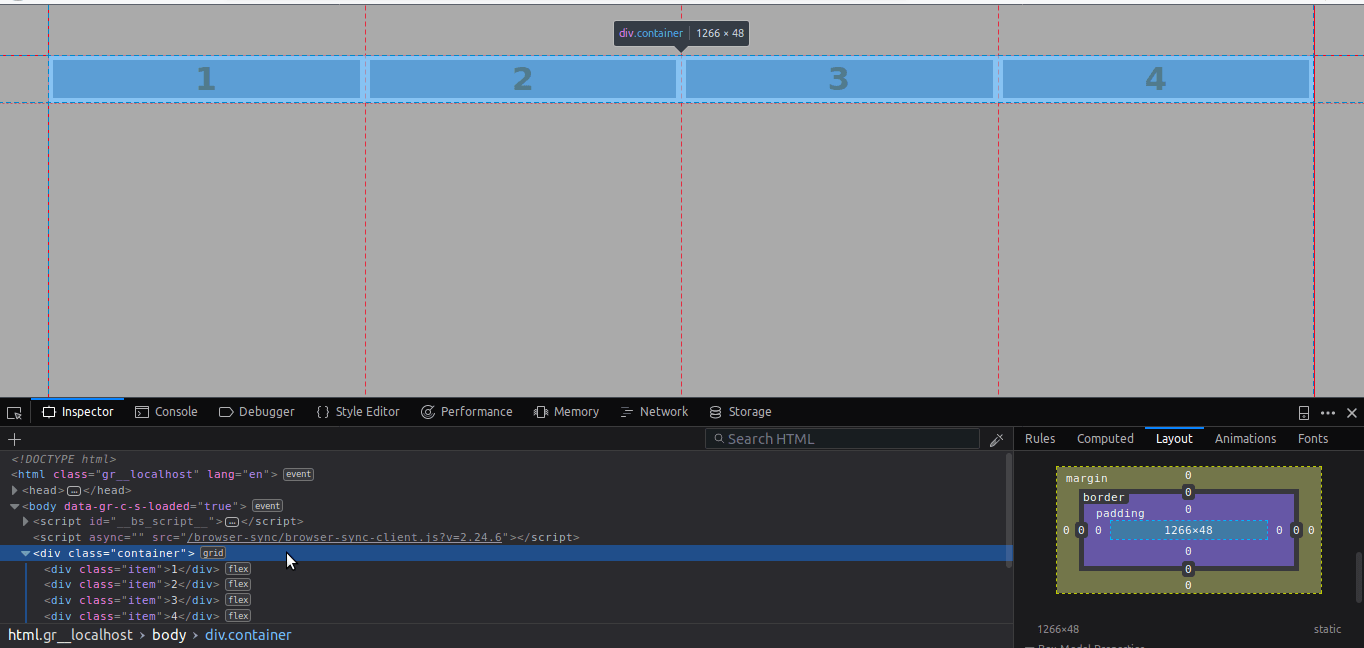This screenshot has width=1364, height=648.
Task: Select the div item 3 row
Action: [x=506, y=600]
